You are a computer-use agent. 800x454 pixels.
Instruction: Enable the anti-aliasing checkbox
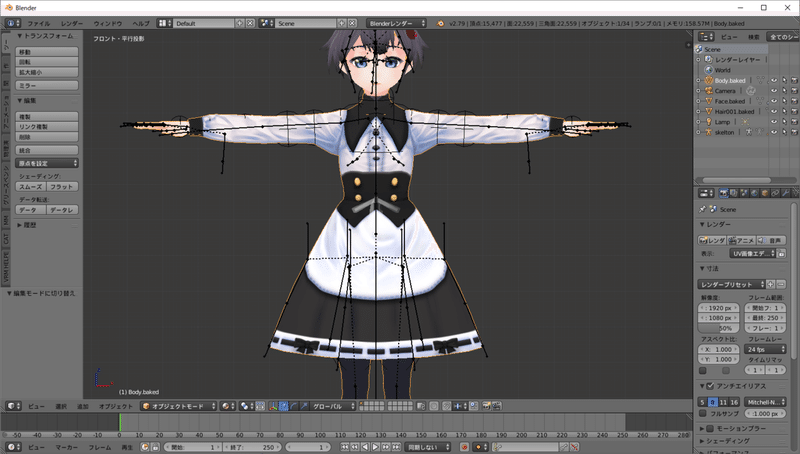point(710,386)
